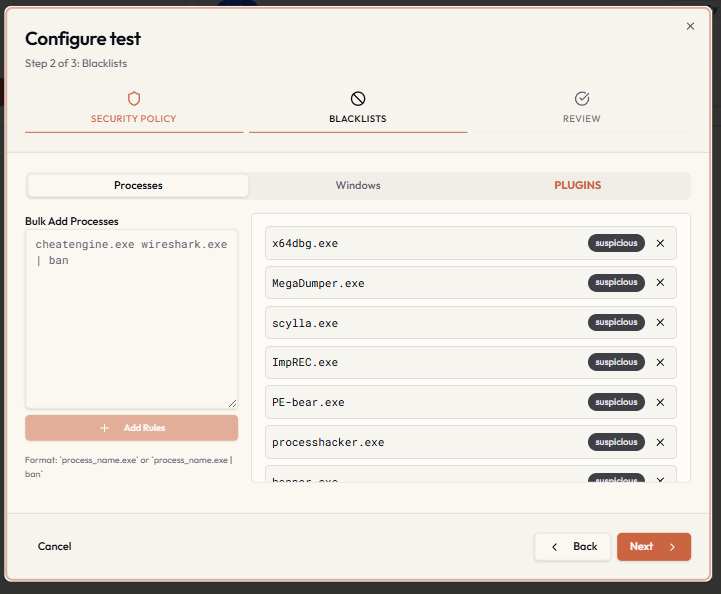Switch to the Windows tab
Screen dimensions: 721x594
click(358, 185)
